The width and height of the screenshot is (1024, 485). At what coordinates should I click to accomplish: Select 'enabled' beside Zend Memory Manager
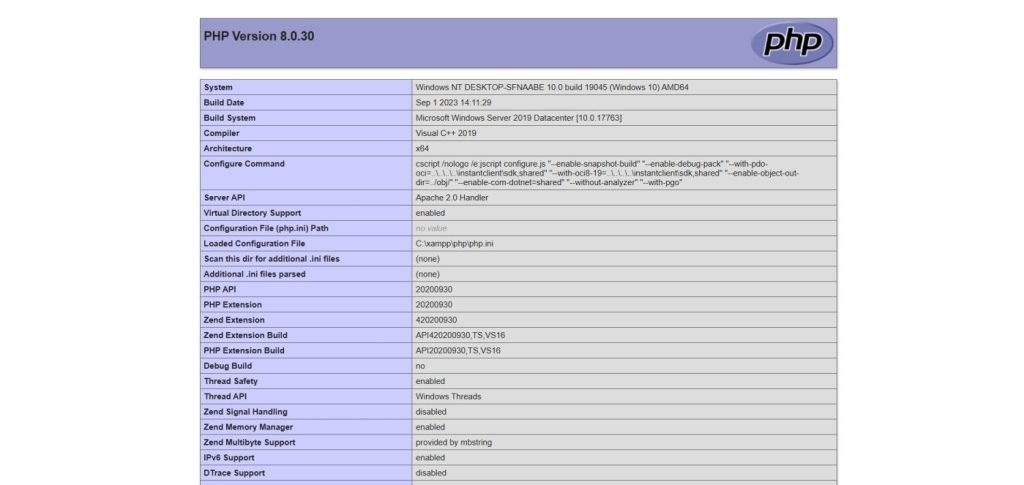point(430,428)
